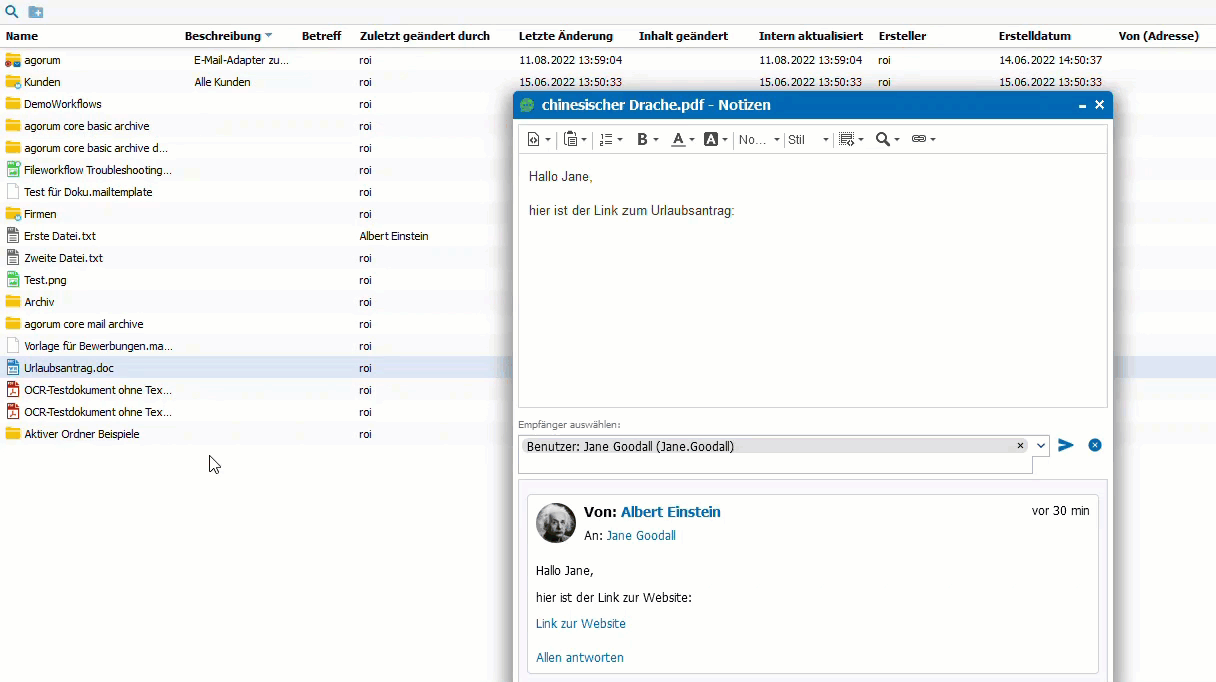1216x682 pixels.
Task: Open the 'No...' format dropdown
Action: coord(759,140)
